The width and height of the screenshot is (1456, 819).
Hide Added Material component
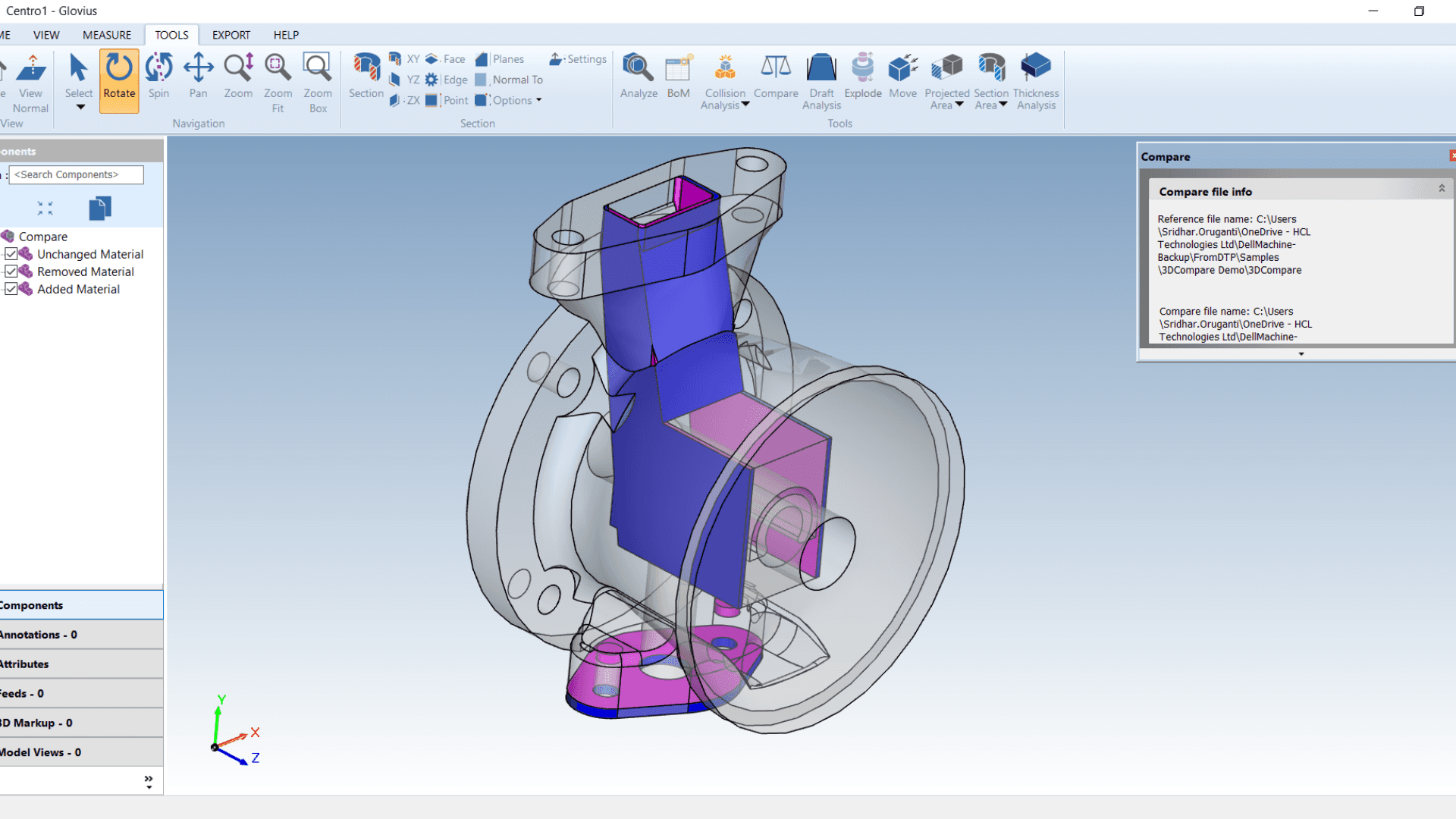pyautogui.click(x=11, y=289)
